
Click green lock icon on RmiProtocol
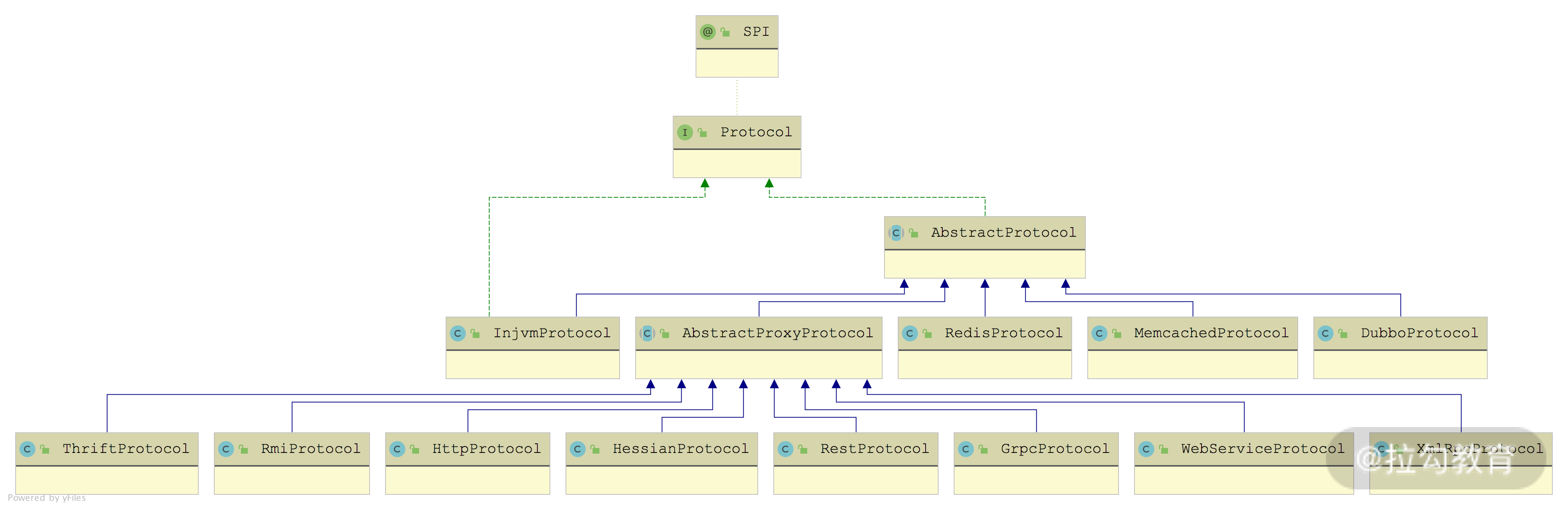[243, 449]
